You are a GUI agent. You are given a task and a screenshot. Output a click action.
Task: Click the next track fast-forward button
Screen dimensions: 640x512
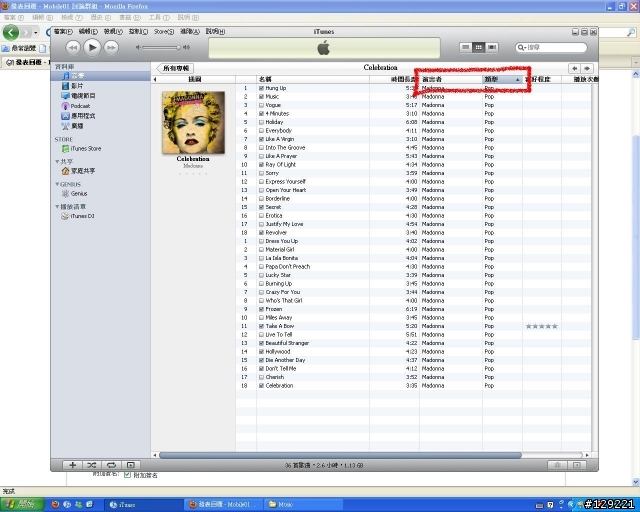point(111,48)
